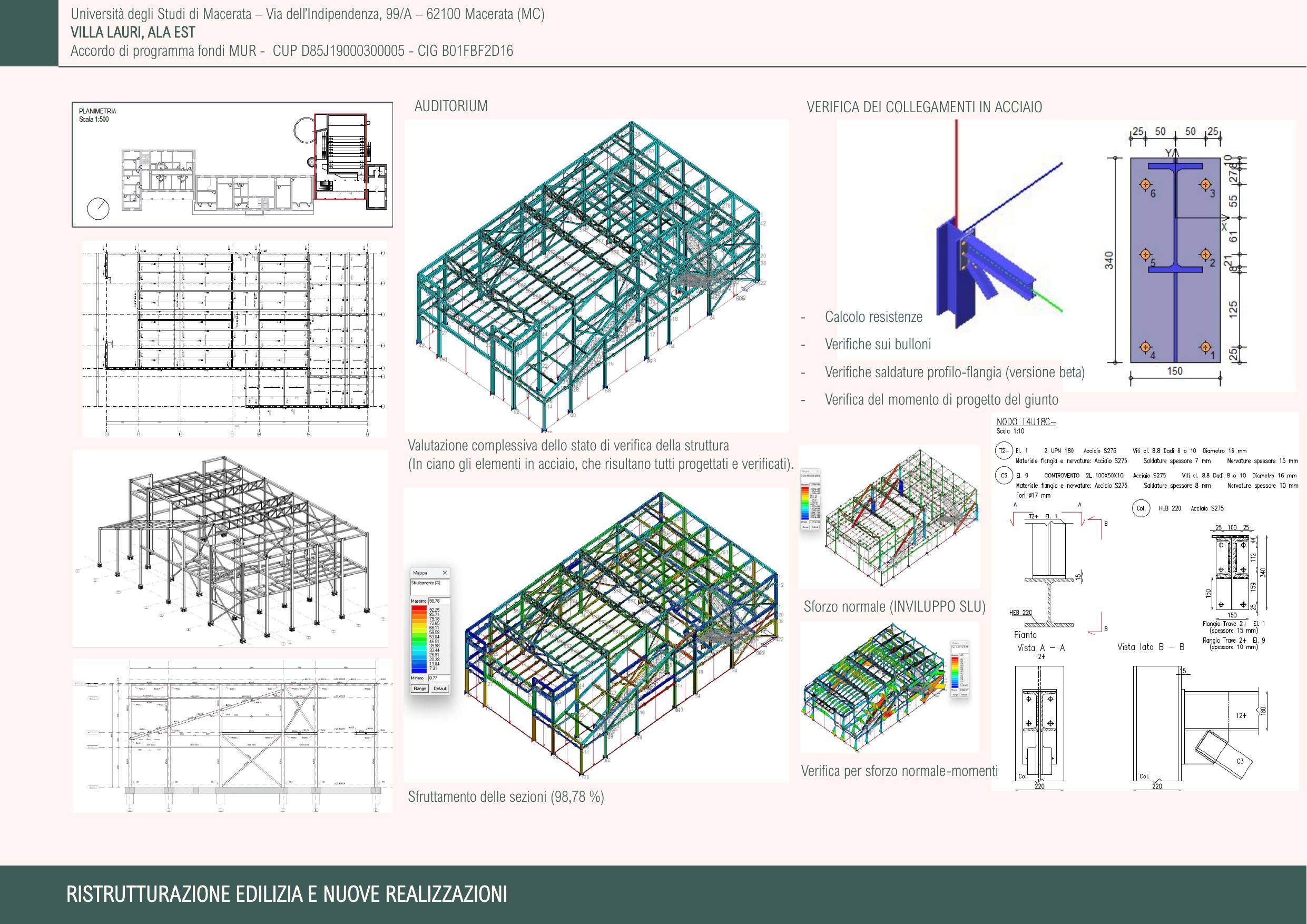Click legend value 53.04
1307x924 pixels.
click(434, 636)
